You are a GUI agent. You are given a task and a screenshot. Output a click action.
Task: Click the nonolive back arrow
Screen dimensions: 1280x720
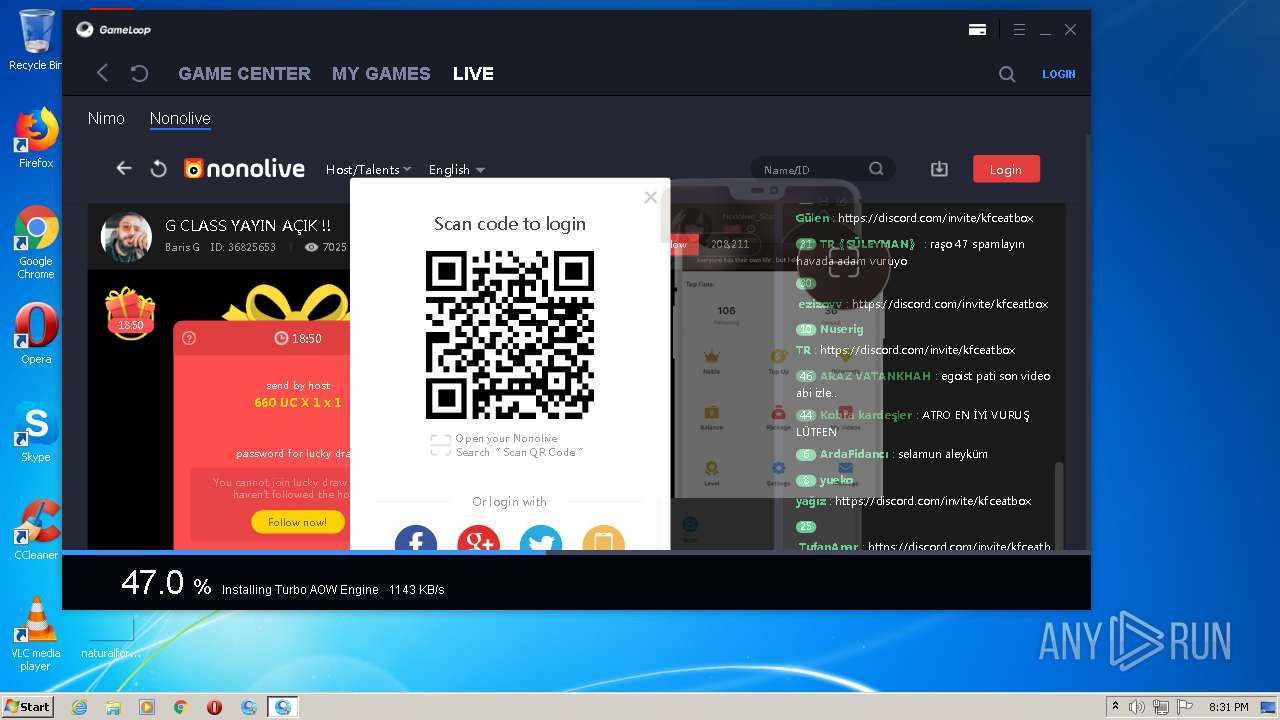[124, 168]
